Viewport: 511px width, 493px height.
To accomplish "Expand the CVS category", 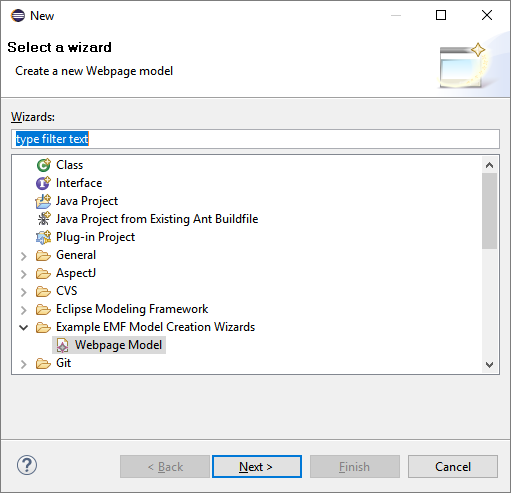I will point(23,292).
